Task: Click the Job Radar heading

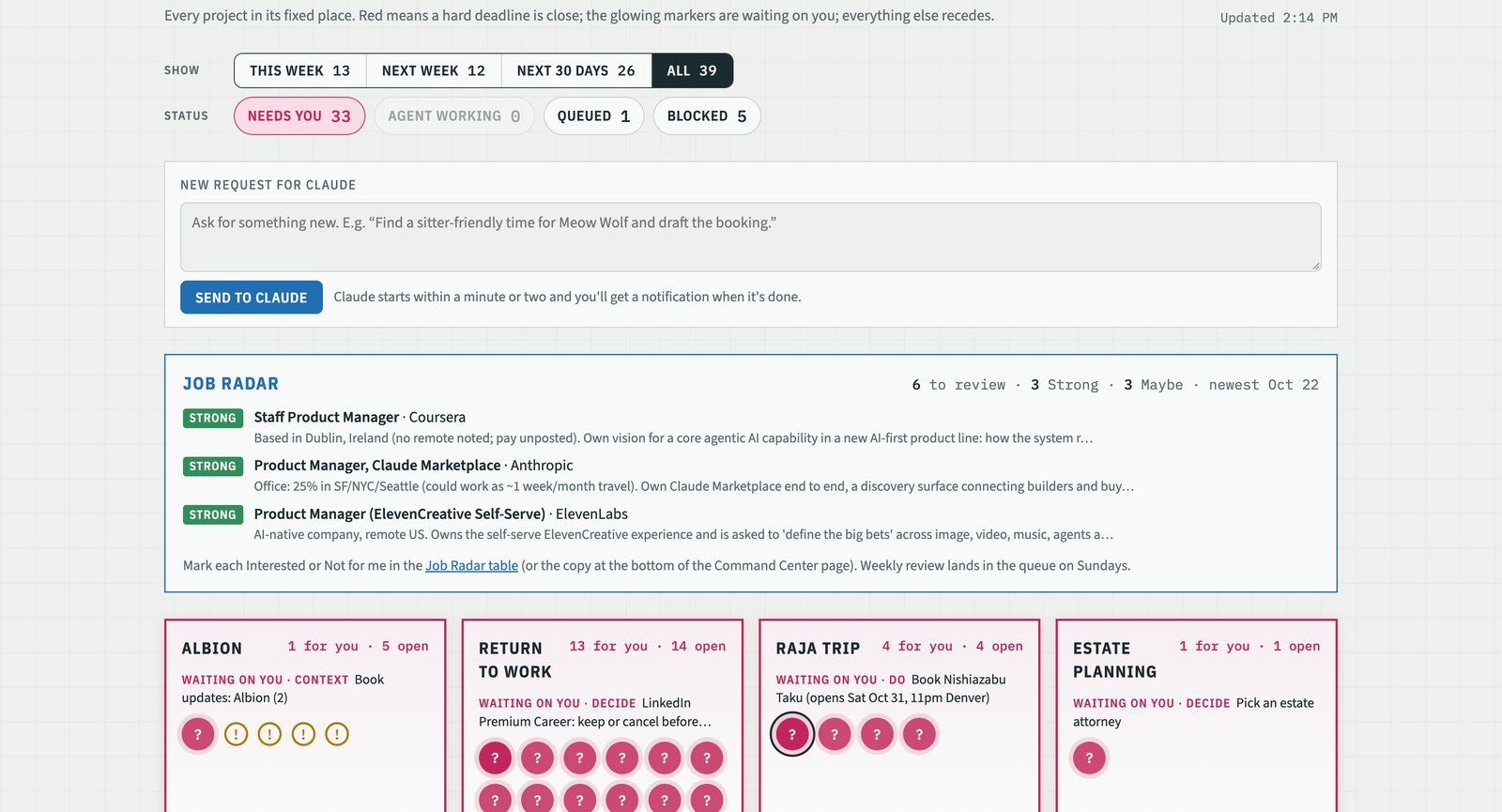Action: 231,384
